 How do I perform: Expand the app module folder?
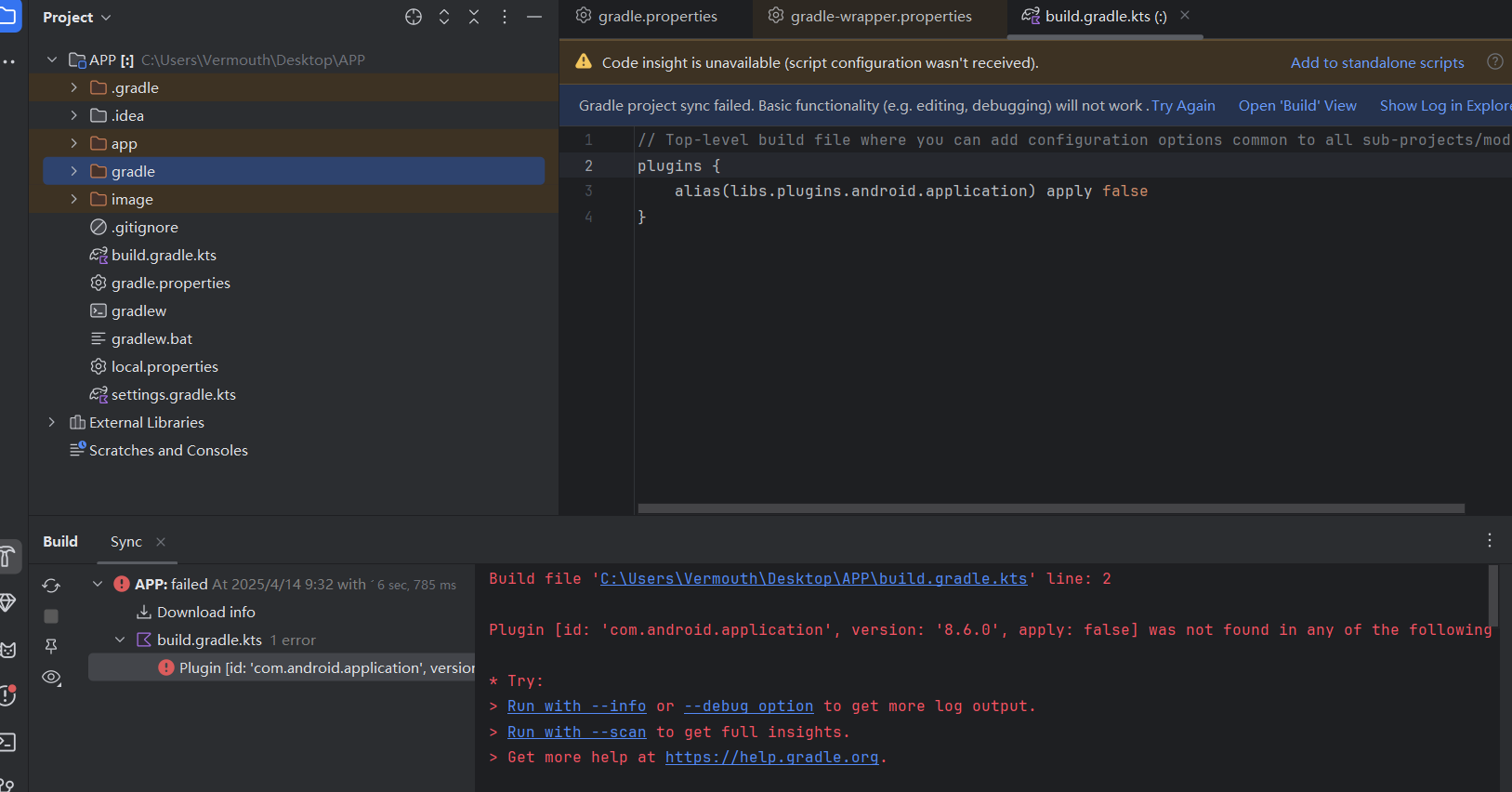click(x=74, y=143)
